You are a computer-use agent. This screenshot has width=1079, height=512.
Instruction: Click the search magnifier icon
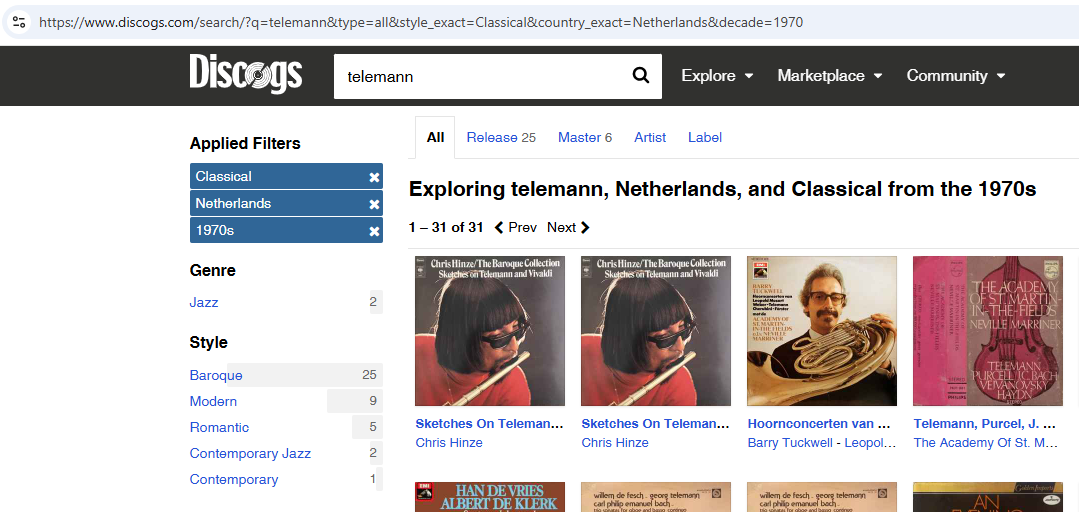click(x=641, y=76)
